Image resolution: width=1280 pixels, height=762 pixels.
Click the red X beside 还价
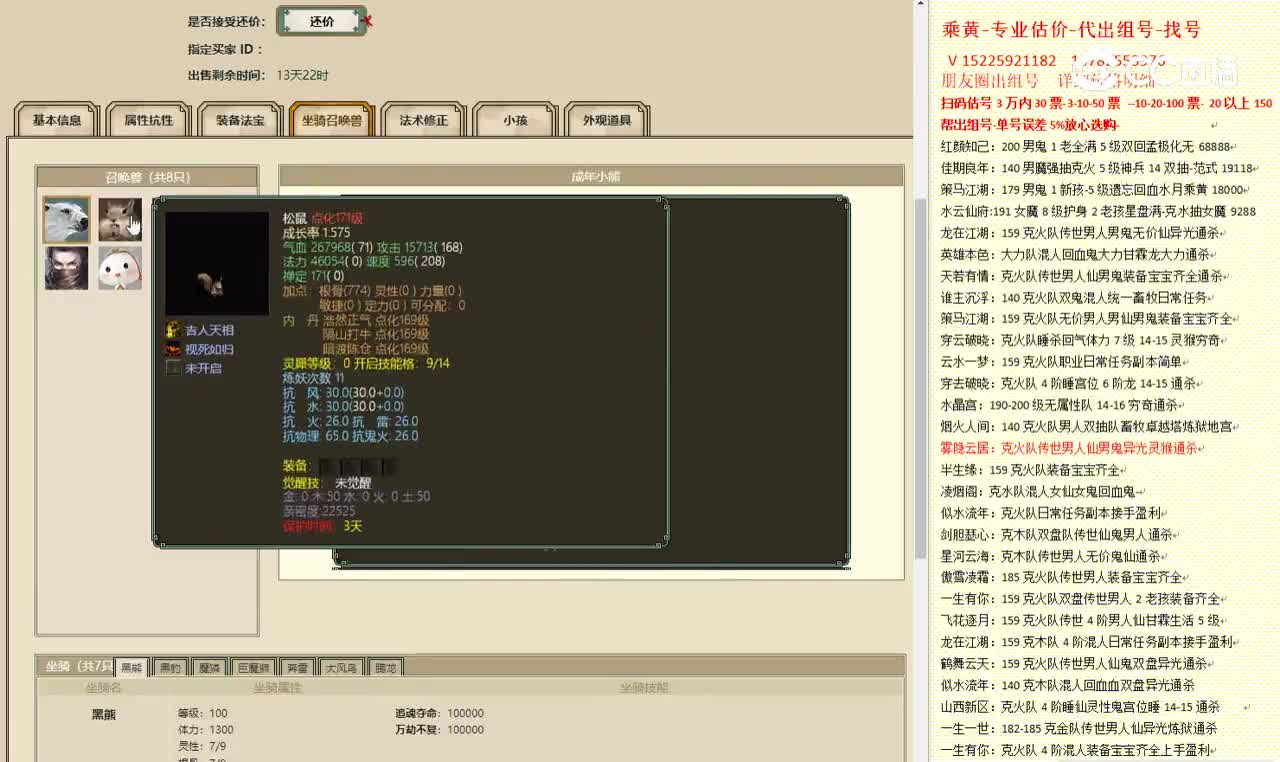[x=368, y=20]
